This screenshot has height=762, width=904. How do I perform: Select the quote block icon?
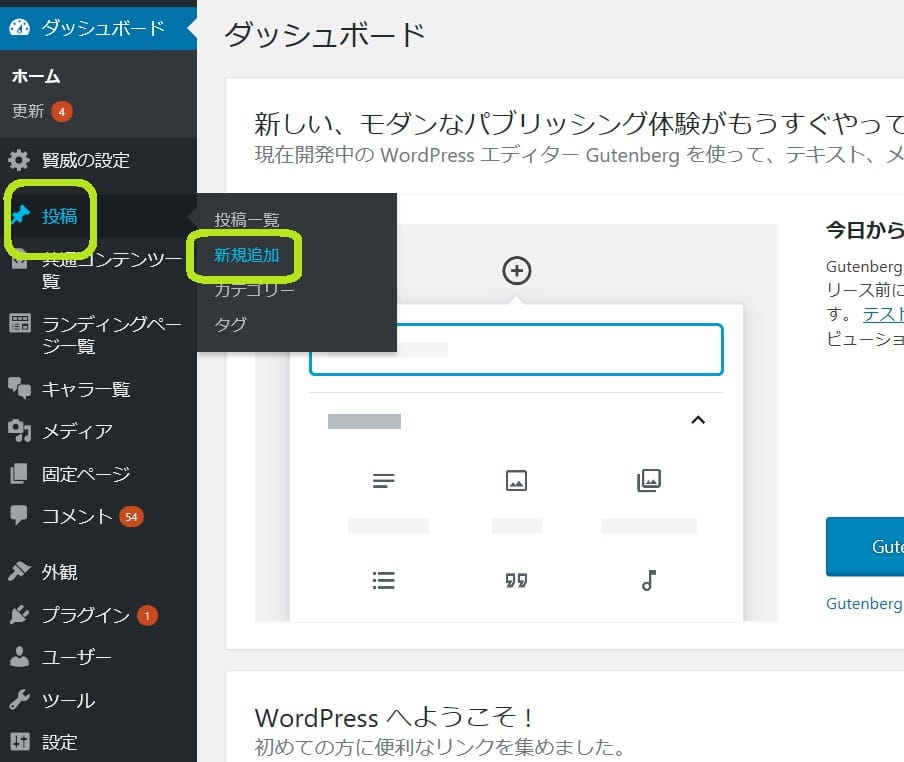coord(516,580)
